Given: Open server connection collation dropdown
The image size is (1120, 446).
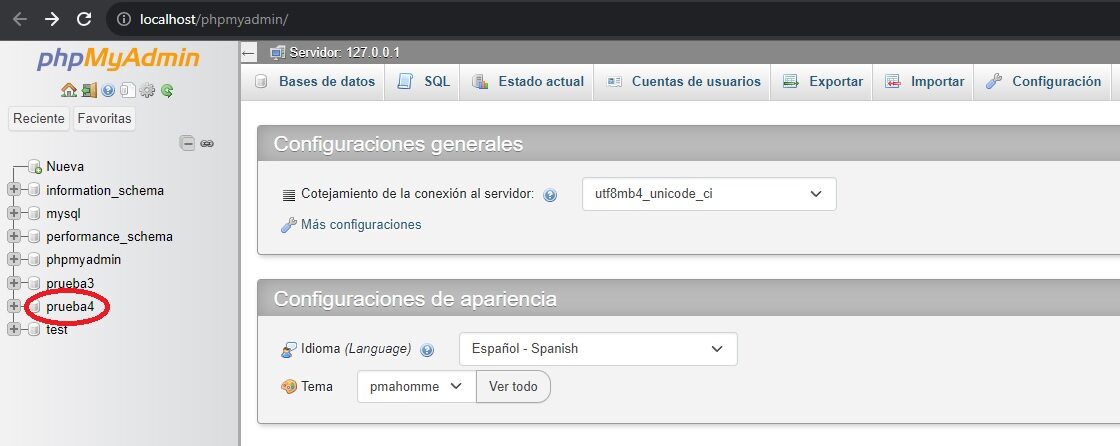Looking at the screenshot, I should coord(709,194).
